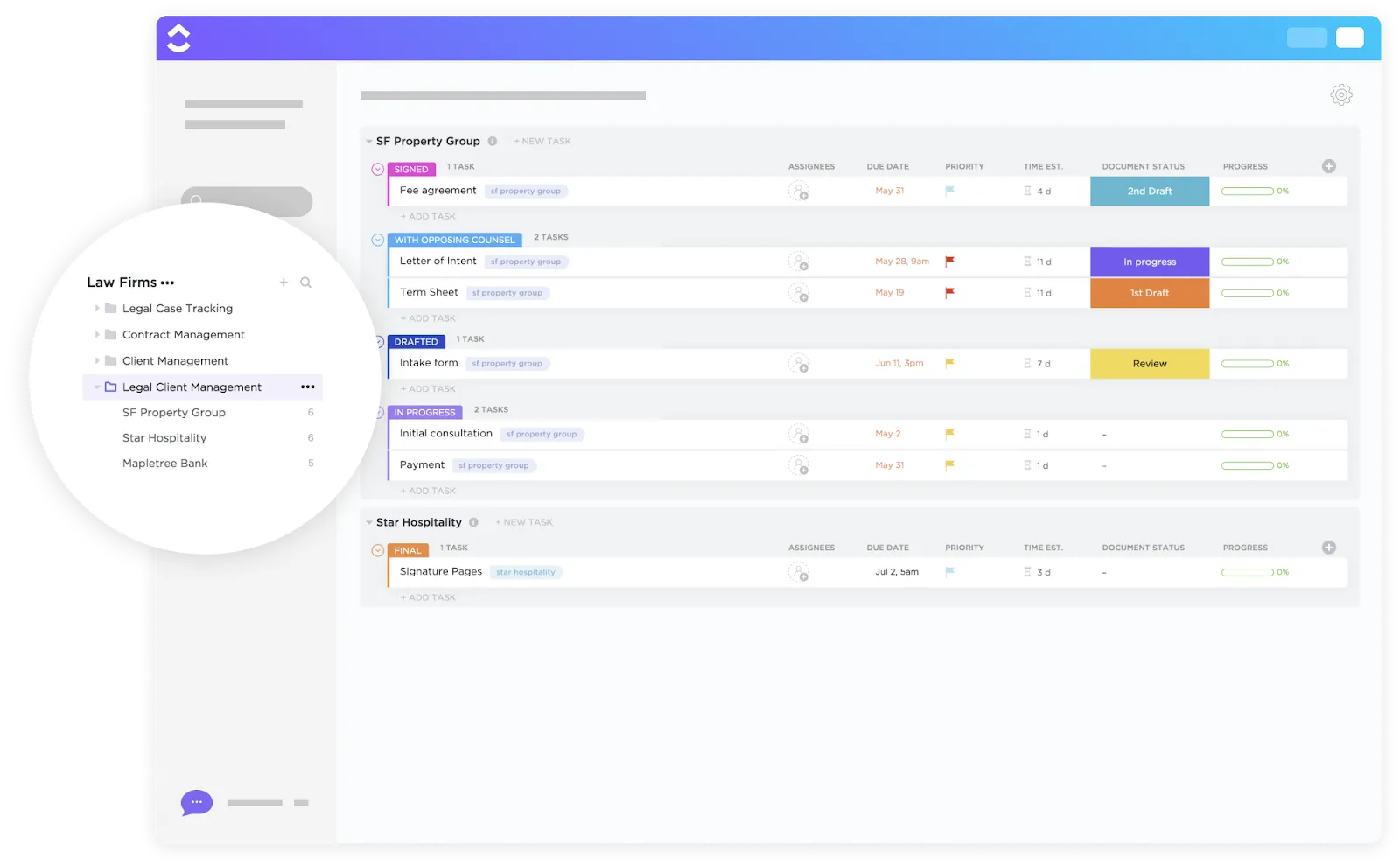Image resolution: width=1400 pixels, height=865 pixels.
Task: Click the ClickUp logo in header
Action: coord(178,38)
